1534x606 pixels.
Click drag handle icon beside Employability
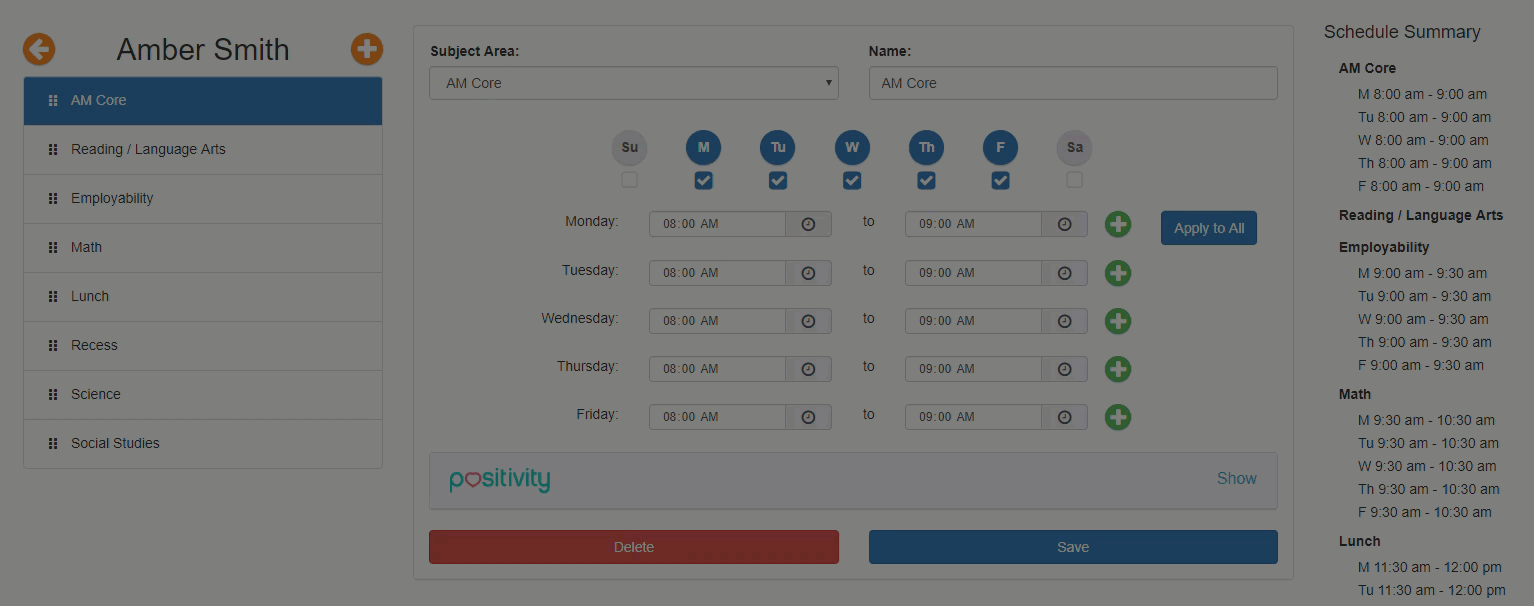pyautogui.click(x=53, y=199)
